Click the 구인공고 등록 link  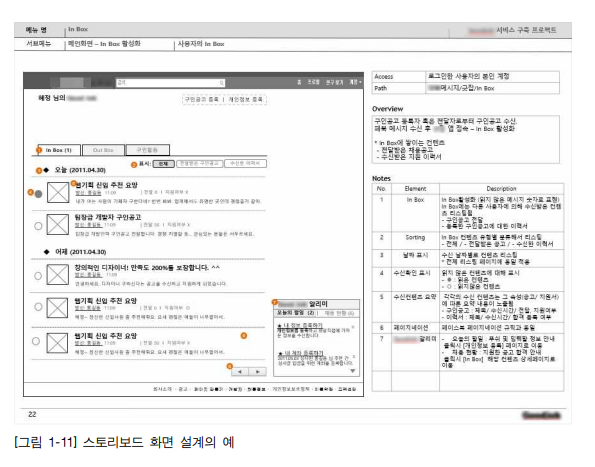pos(202,99)
